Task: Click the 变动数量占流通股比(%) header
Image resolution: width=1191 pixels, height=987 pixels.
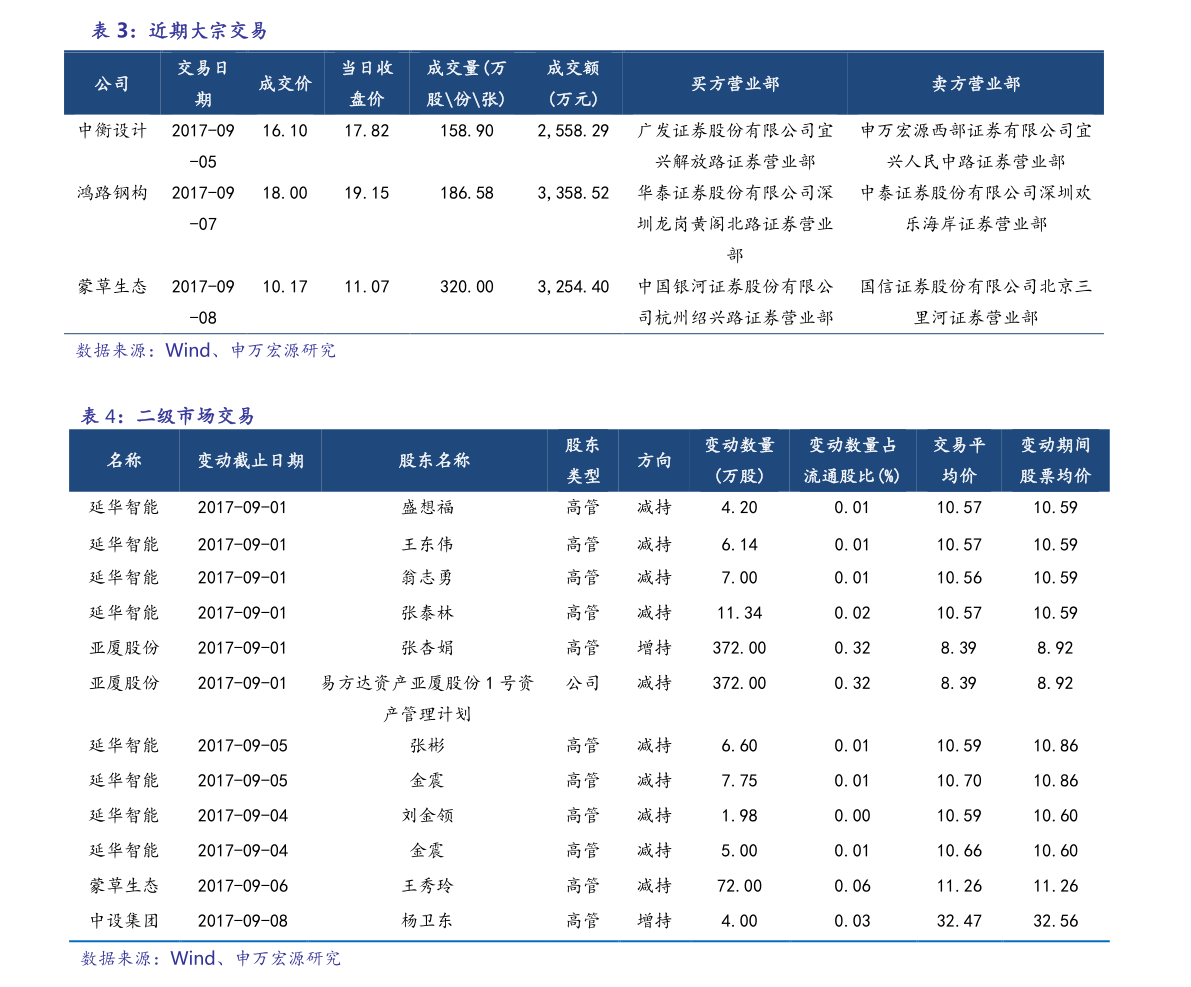Action: 852,461
